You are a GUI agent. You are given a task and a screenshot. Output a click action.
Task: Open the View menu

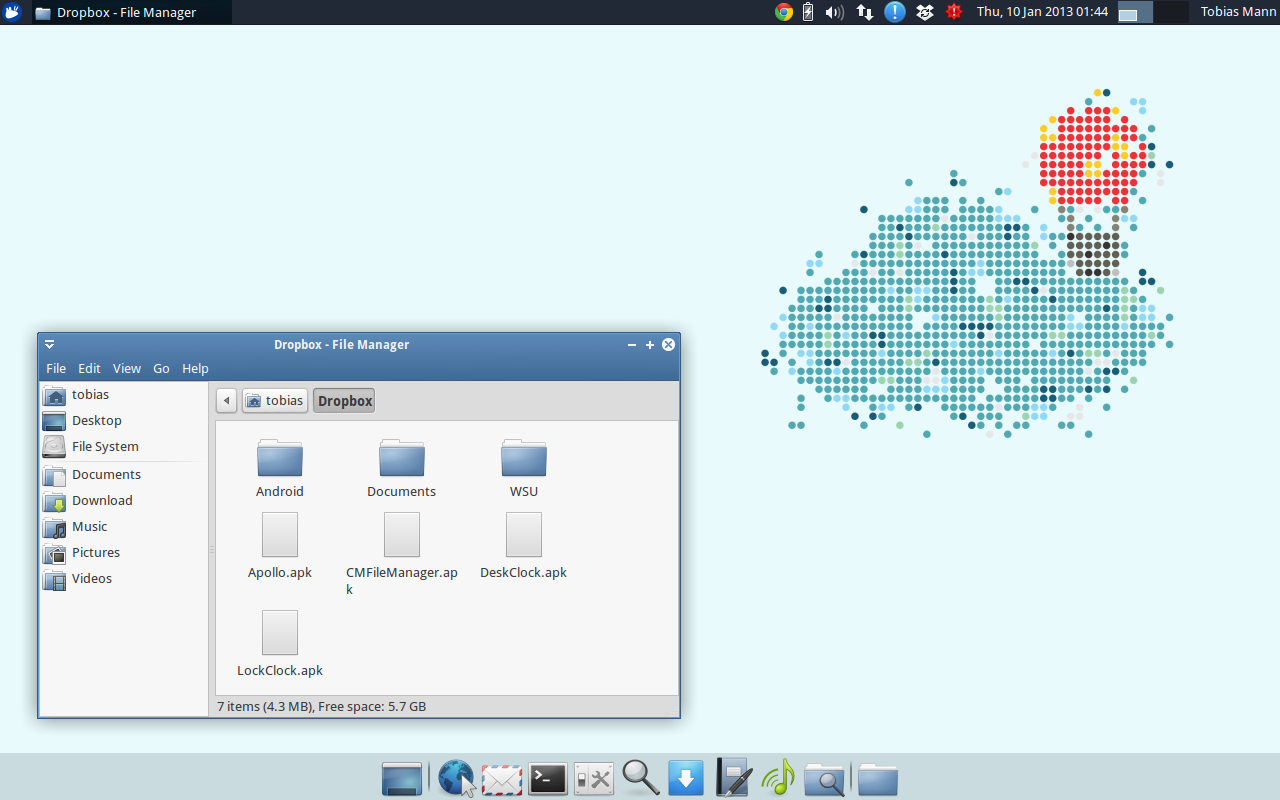(127, 369)
